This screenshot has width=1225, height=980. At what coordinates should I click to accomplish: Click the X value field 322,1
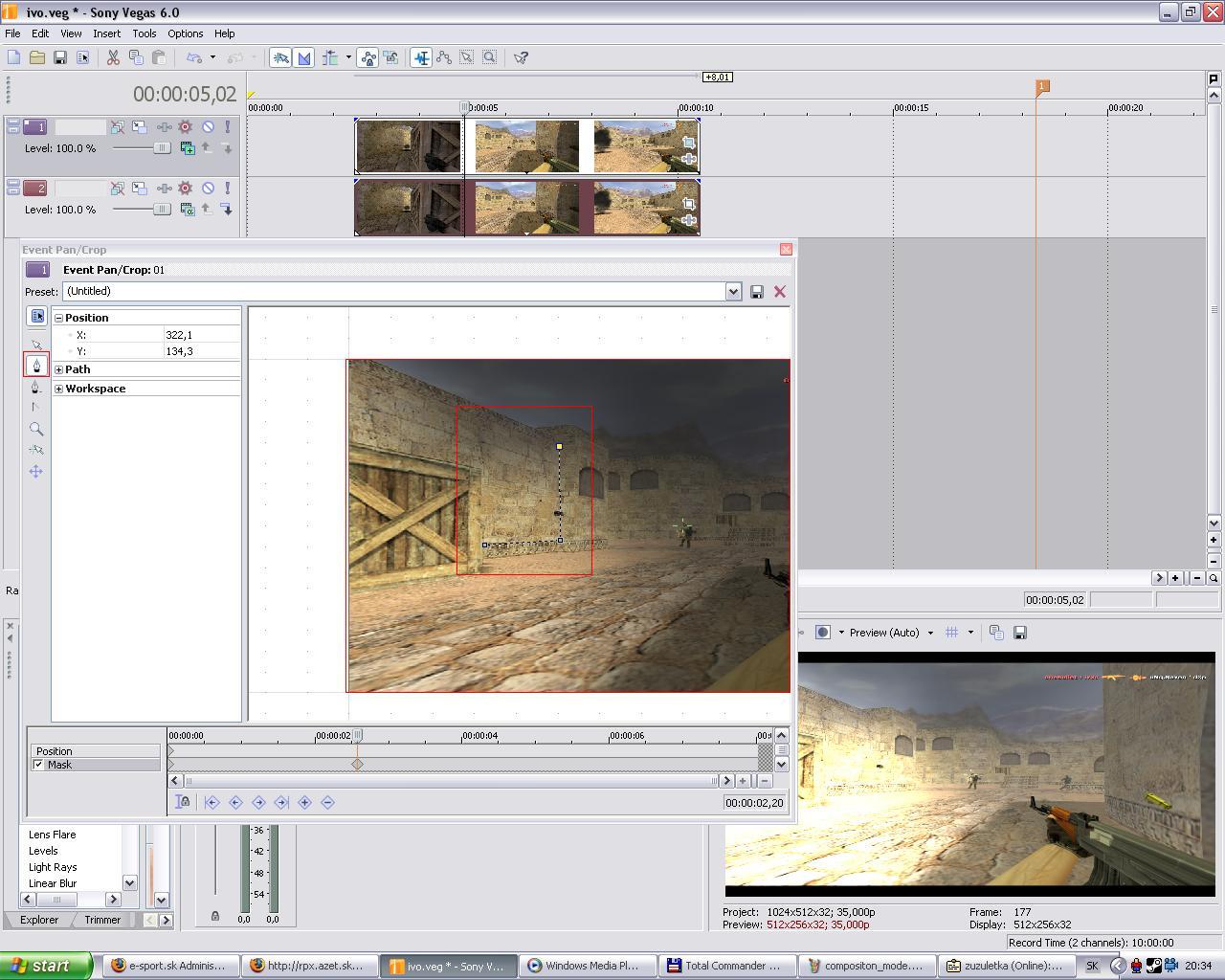(x=201, y=335)
